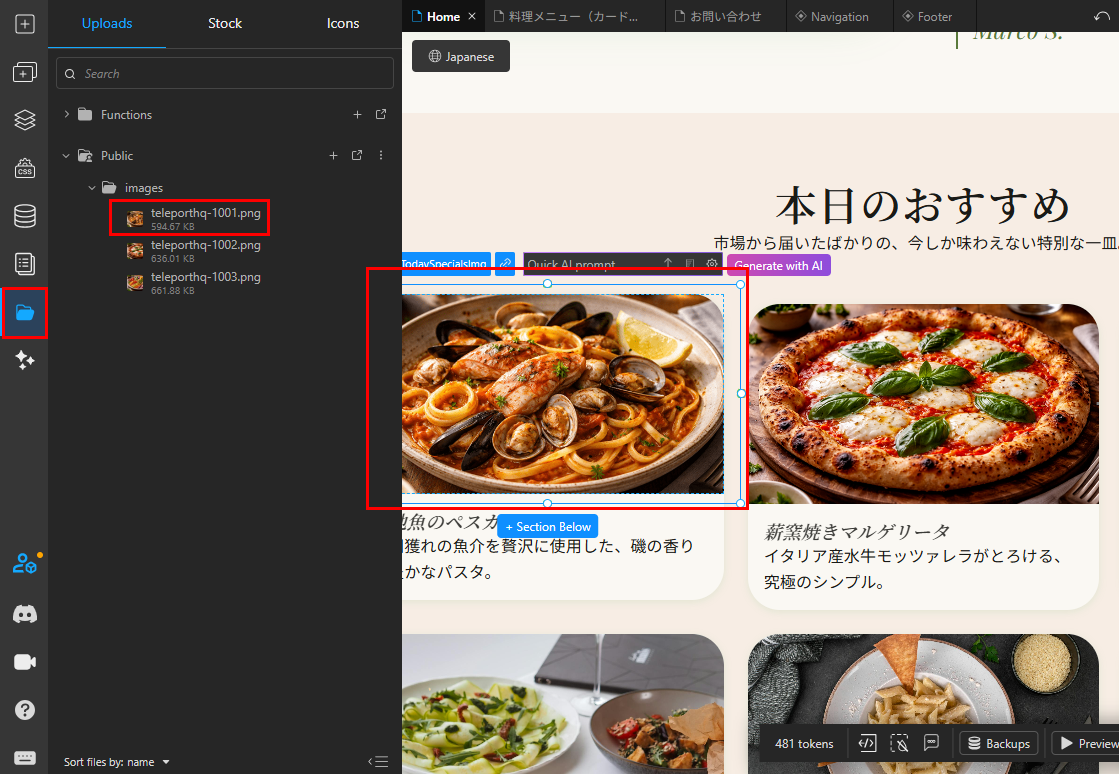
Task: Open the code view icon in the bottom bar
Action: (868, 743)
